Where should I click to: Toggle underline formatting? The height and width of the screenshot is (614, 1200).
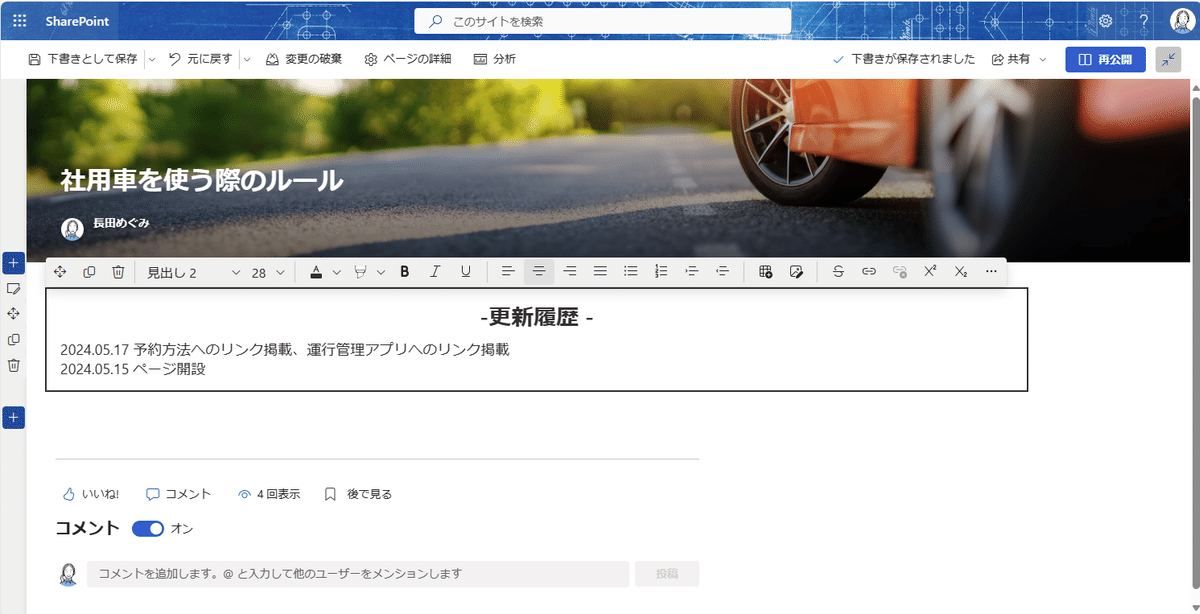coord(465,272)
